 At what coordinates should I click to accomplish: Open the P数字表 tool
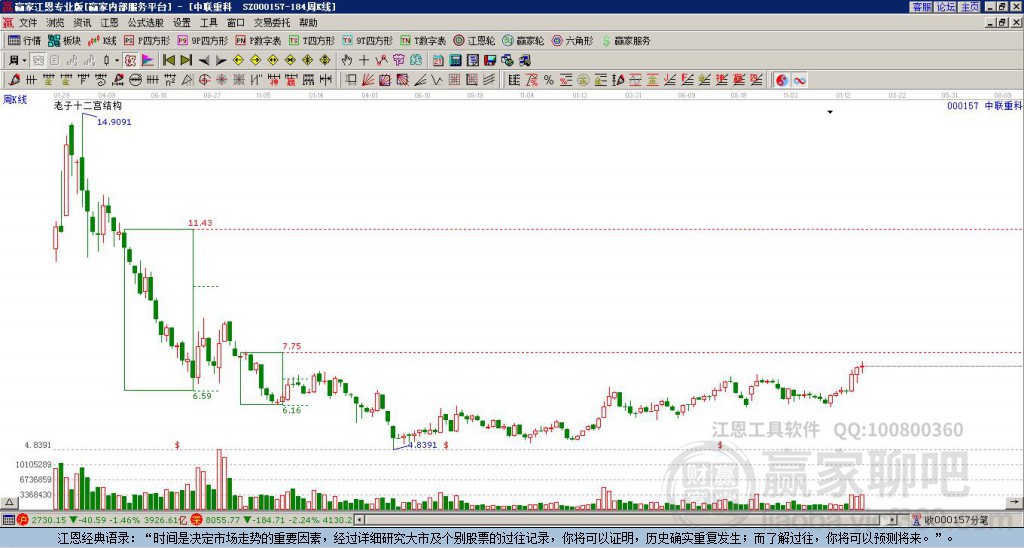click(258, 40)
